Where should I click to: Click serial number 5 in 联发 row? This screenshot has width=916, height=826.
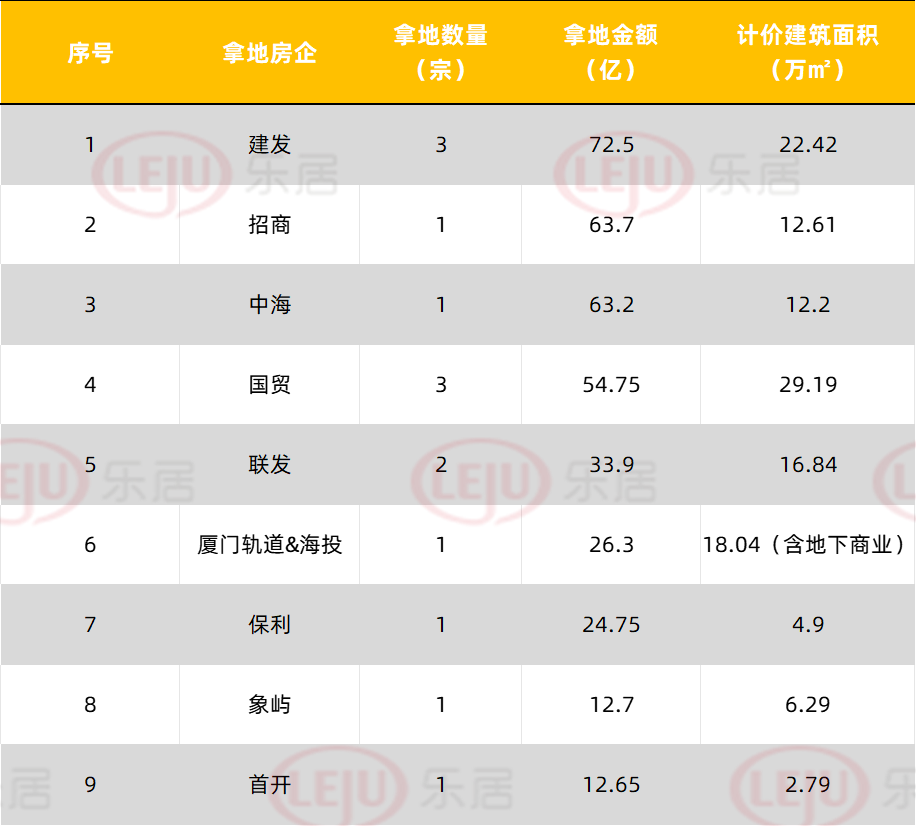[90, 464]
